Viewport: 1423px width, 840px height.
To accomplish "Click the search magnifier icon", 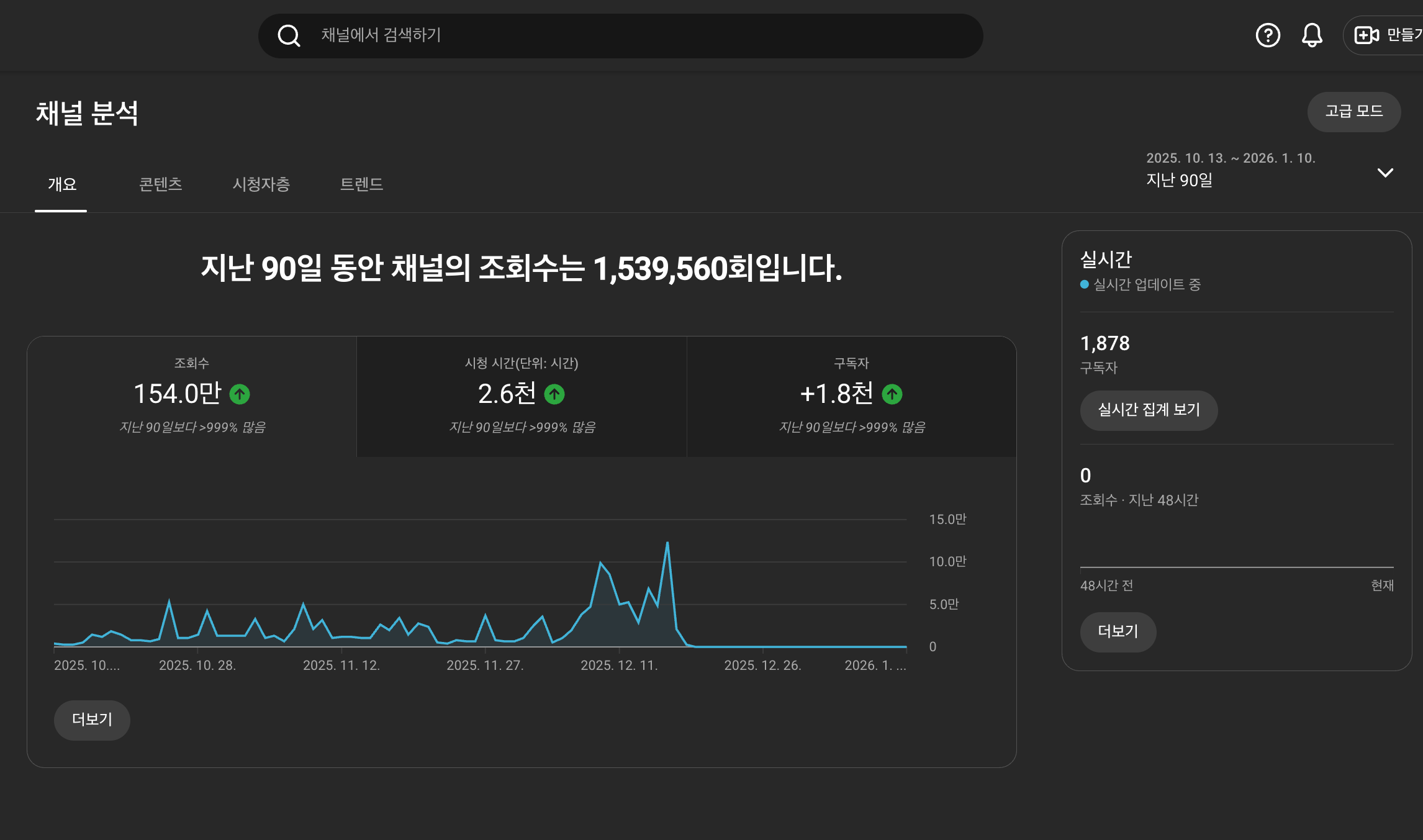I will 289,36.
